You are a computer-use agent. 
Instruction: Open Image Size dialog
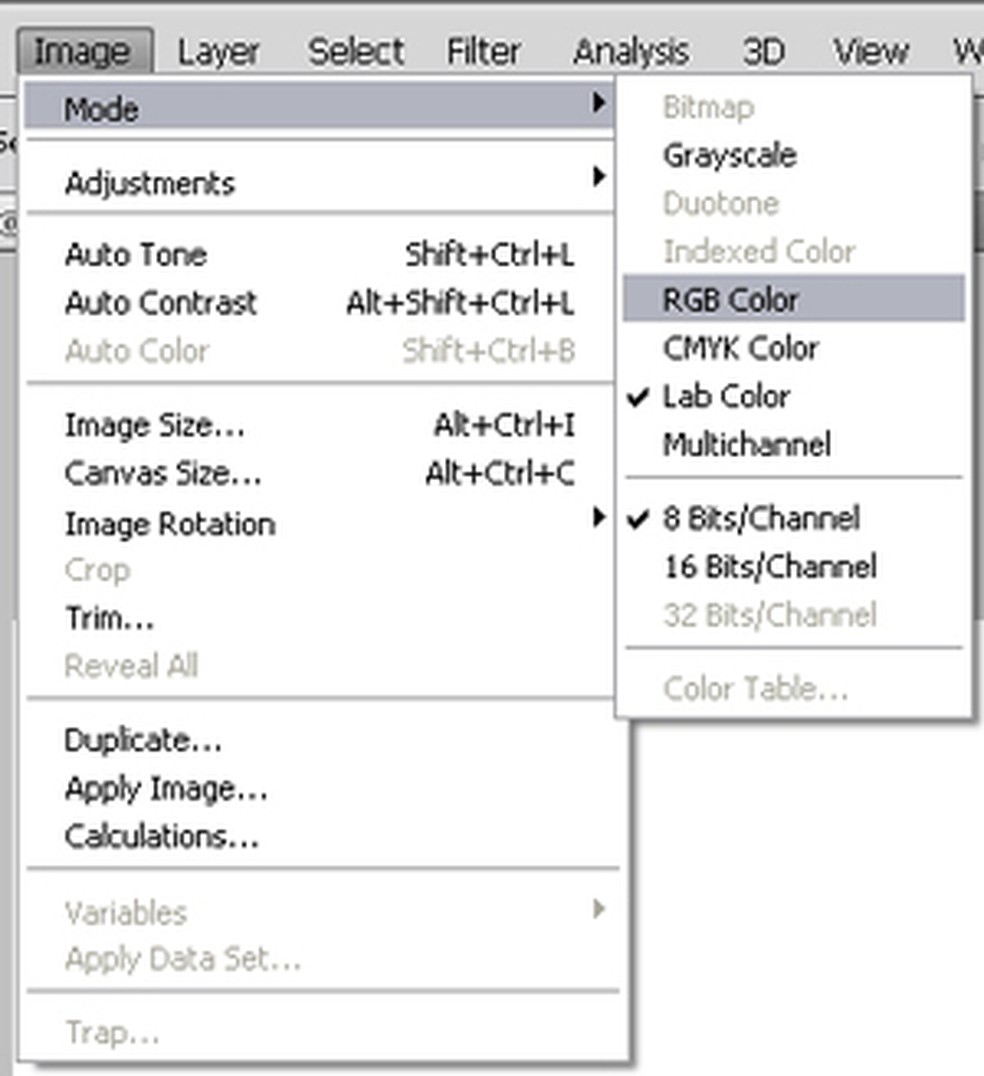[154, 426]
